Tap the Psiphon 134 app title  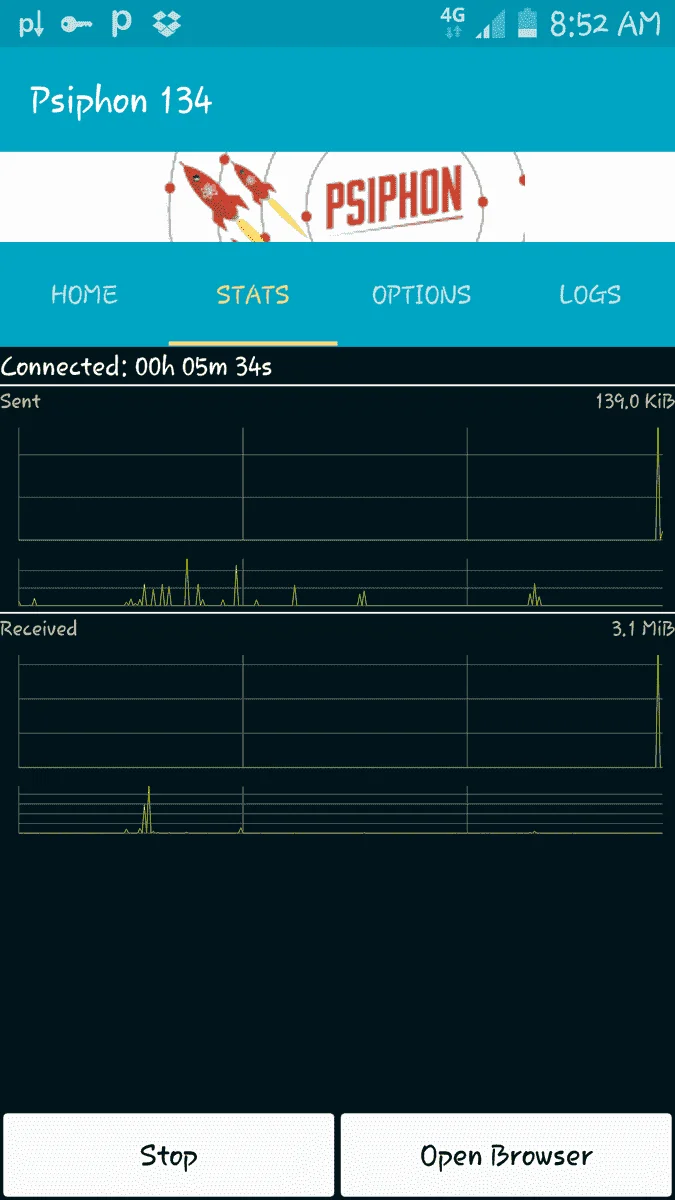point(121,100)
